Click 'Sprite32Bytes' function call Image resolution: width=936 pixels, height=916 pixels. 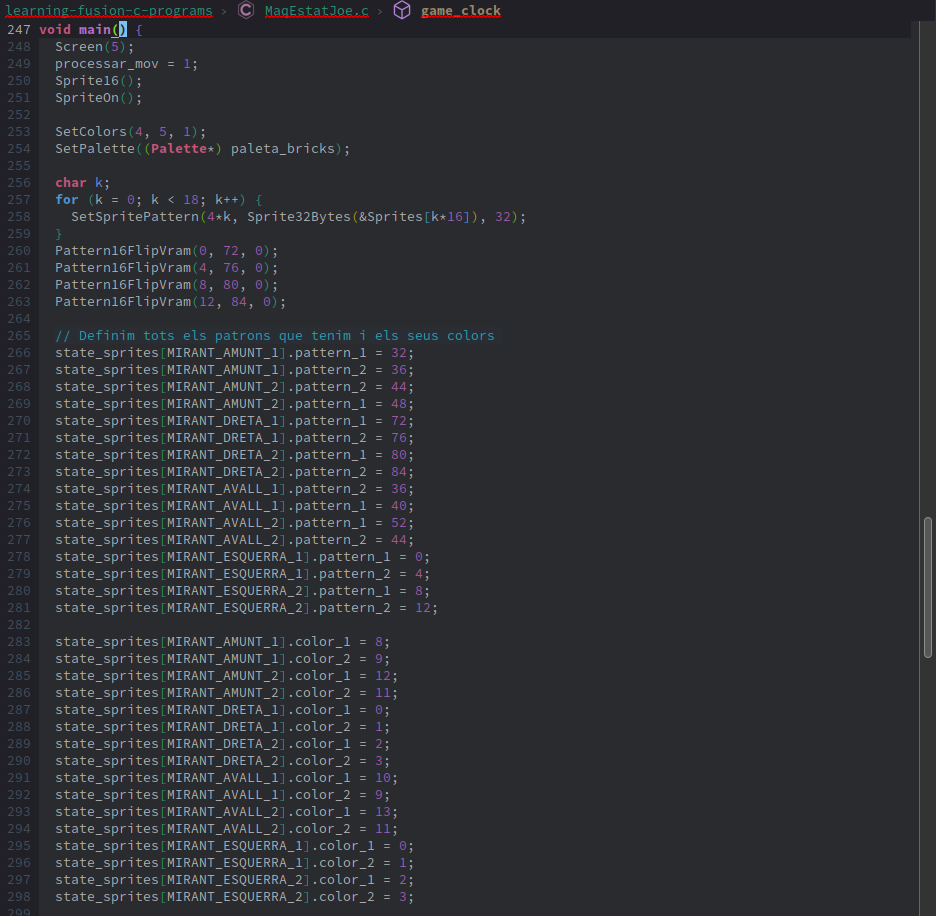pyautogui.click(x=298, y=217)
